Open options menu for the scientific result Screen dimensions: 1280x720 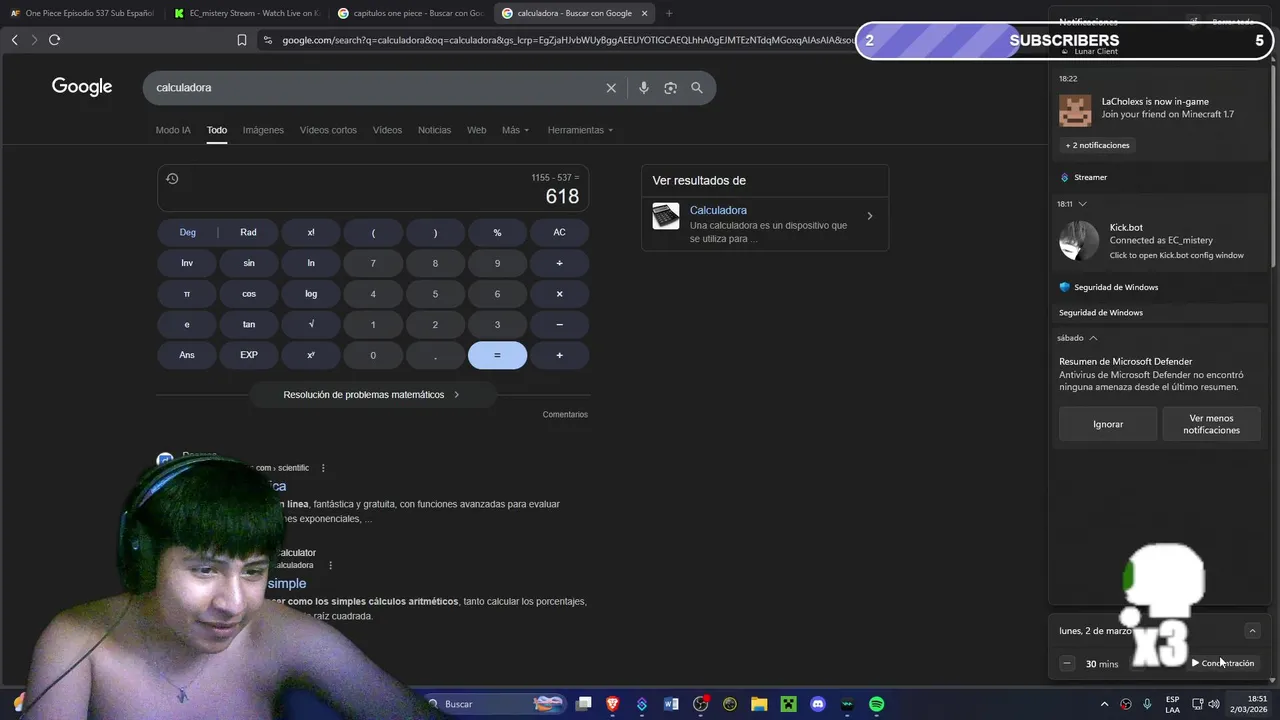323,468
